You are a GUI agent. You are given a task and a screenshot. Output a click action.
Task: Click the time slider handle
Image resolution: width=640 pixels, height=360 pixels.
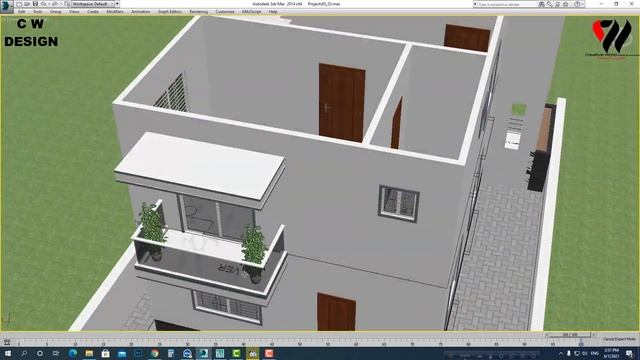[x=569, y=335]
